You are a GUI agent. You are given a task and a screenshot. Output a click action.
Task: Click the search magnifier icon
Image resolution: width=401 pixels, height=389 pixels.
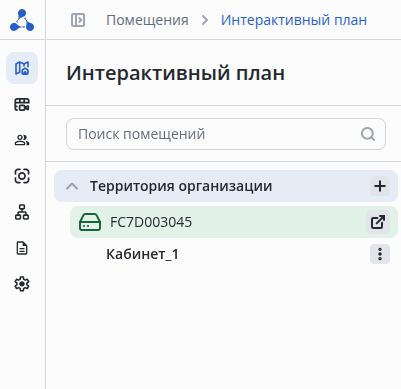point(368,134)
